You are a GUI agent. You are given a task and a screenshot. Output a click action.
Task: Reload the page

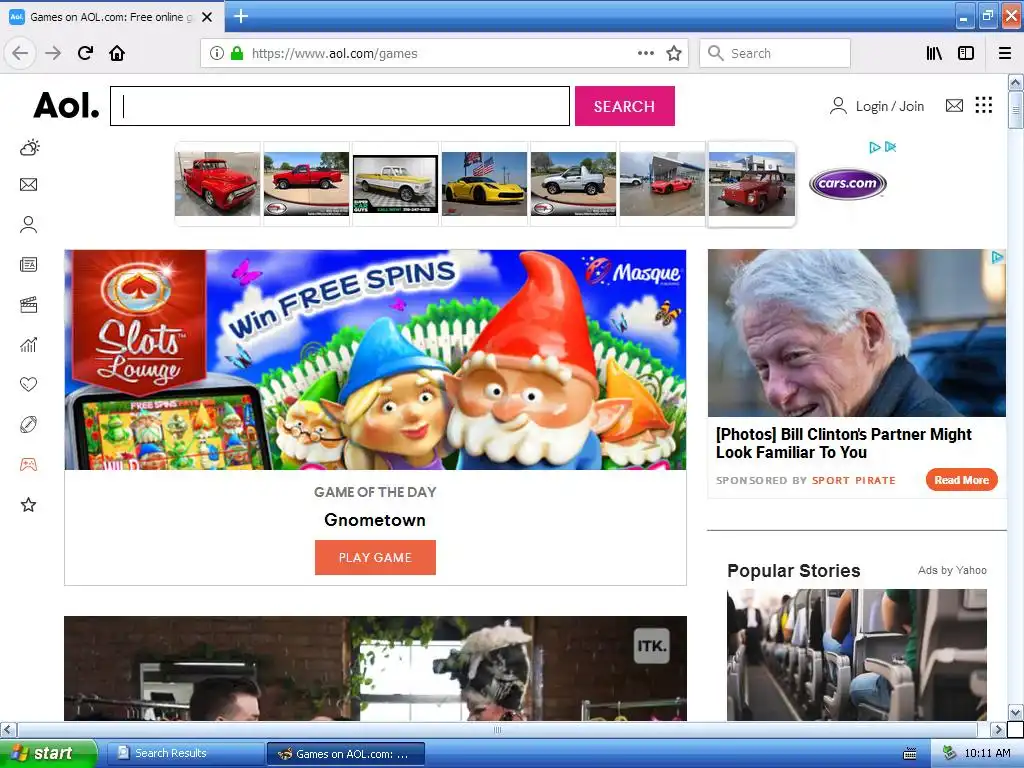point(85,53)
